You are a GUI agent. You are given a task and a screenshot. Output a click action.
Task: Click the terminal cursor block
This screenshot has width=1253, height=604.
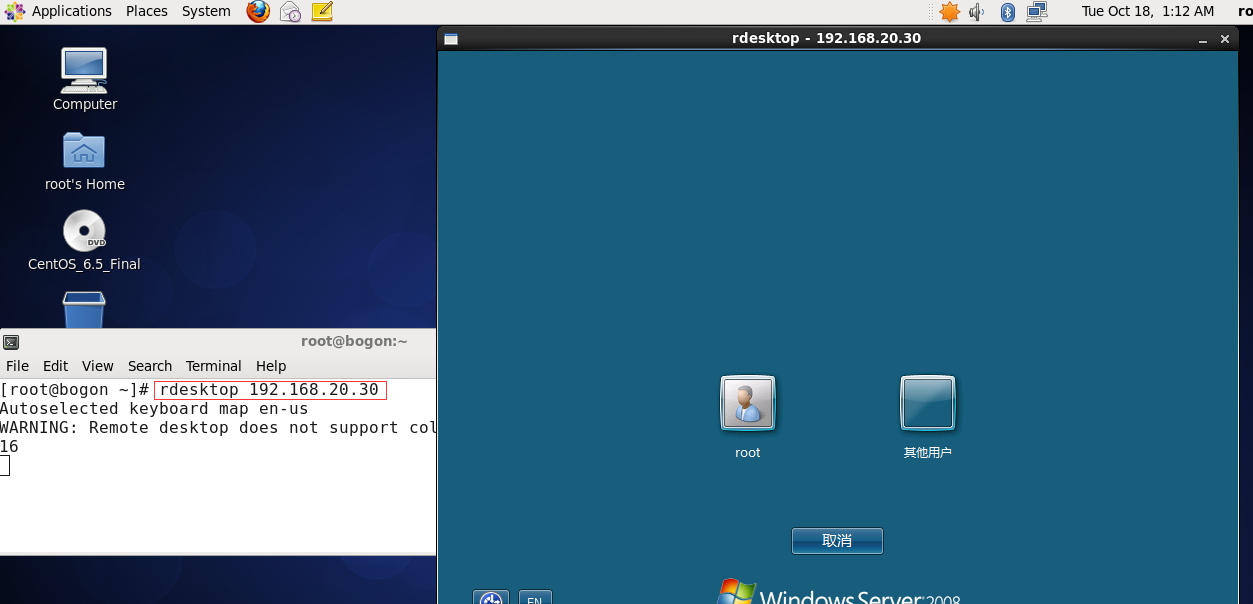click(5, 466)
